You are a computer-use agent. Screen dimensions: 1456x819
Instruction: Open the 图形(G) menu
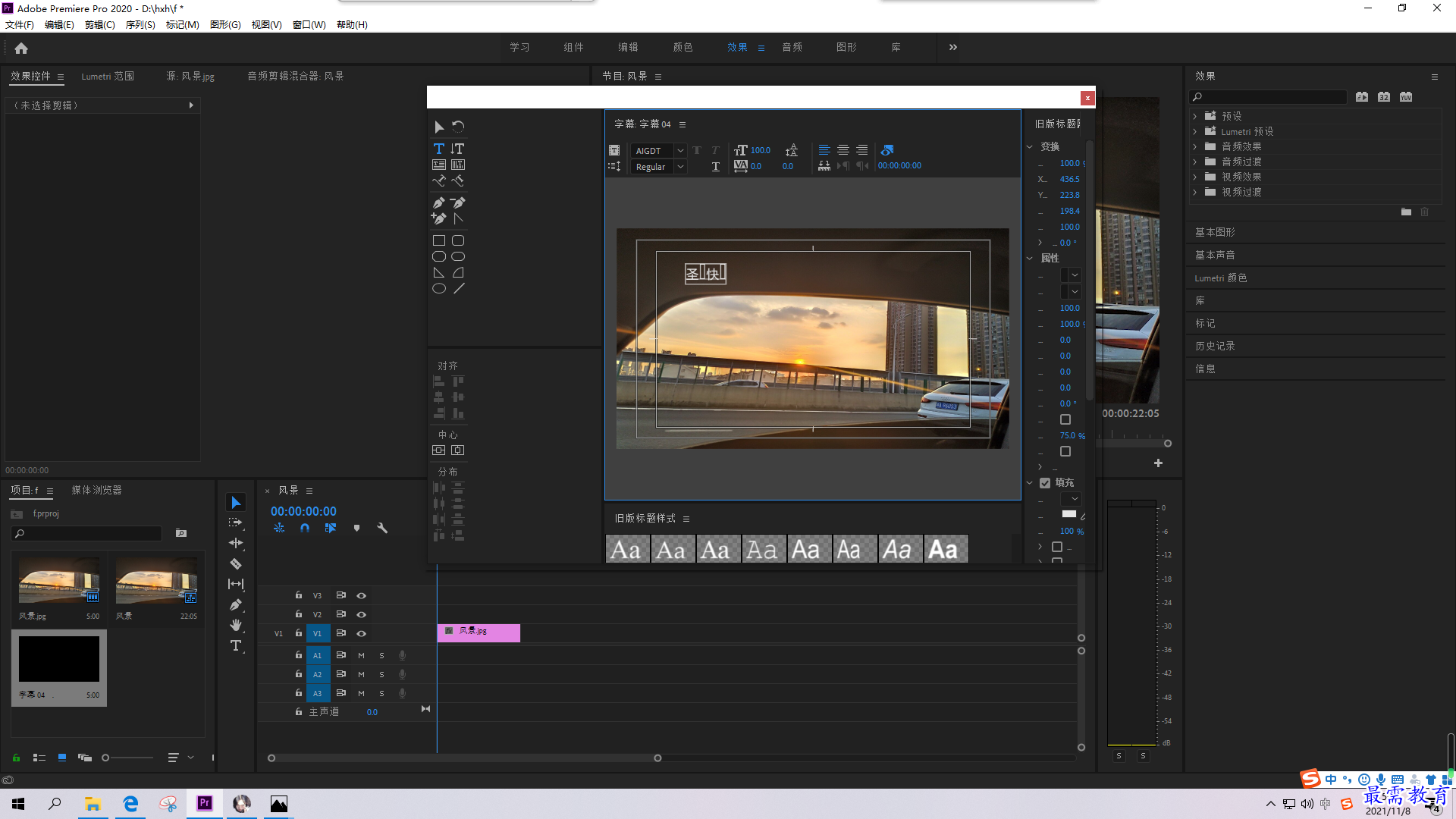coord(225,25)
